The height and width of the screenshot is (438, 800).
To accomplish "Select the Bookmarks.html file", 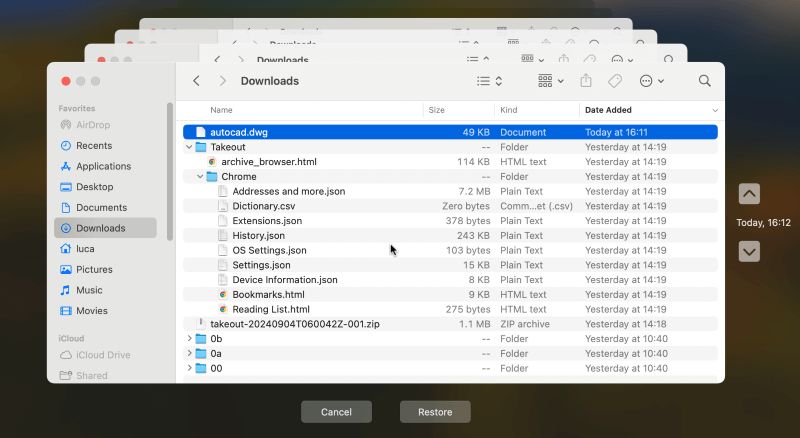I will coord(451,295).
